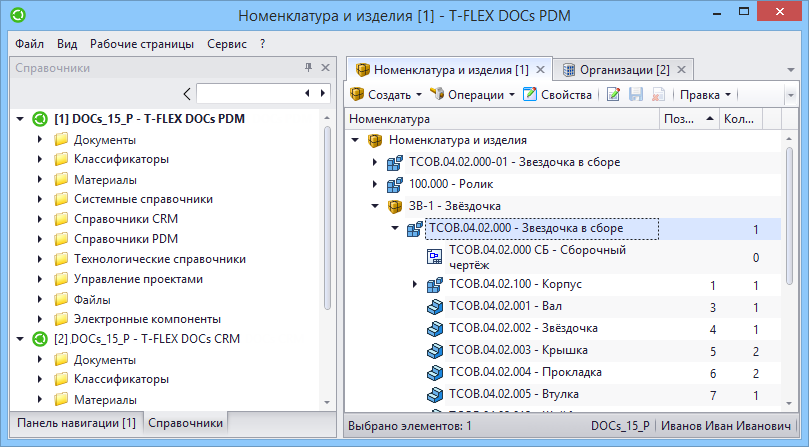
Task: Click the save diskette toolbar icon
Action: click(x=636, y=94)
